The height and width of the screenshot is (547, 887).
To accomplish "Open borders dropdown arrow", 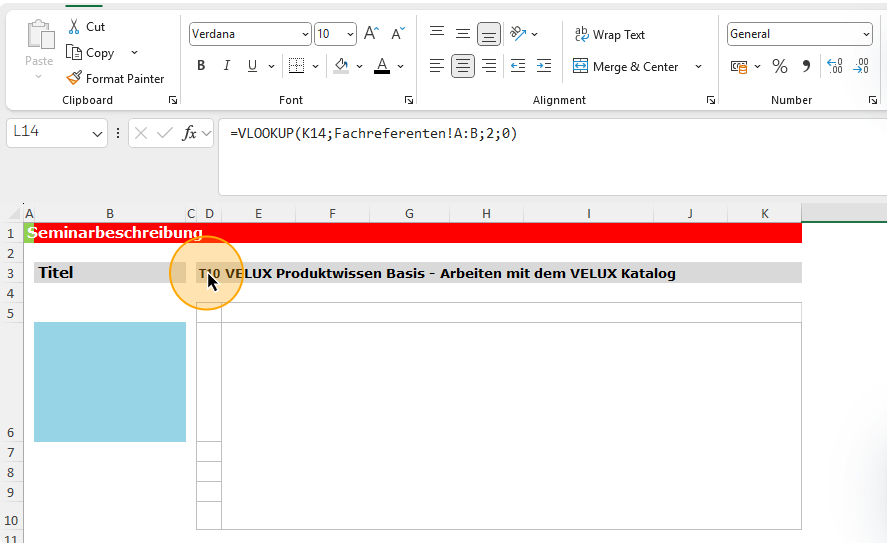I will click(x=316, y=67).
